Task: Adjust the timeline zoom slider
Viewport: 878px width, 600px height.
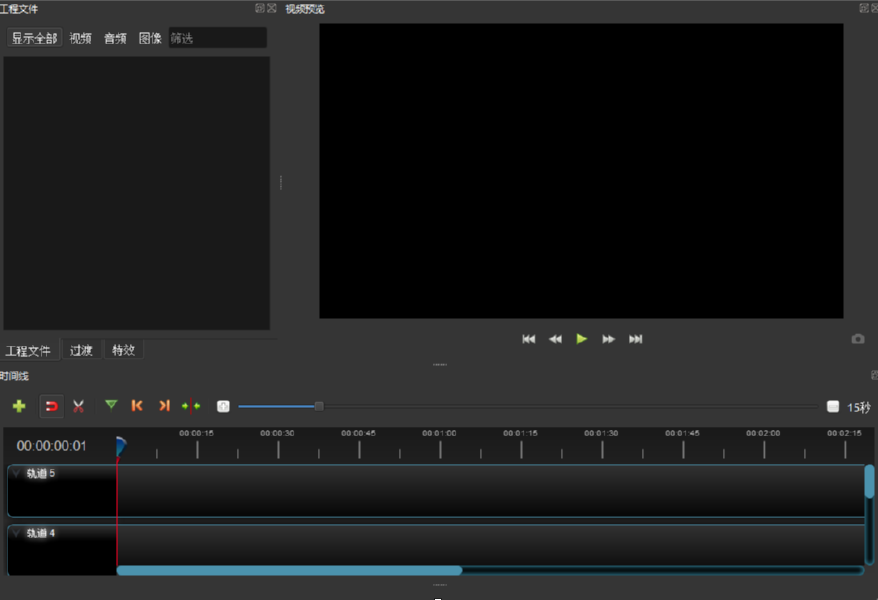Action: pos(318,406)
